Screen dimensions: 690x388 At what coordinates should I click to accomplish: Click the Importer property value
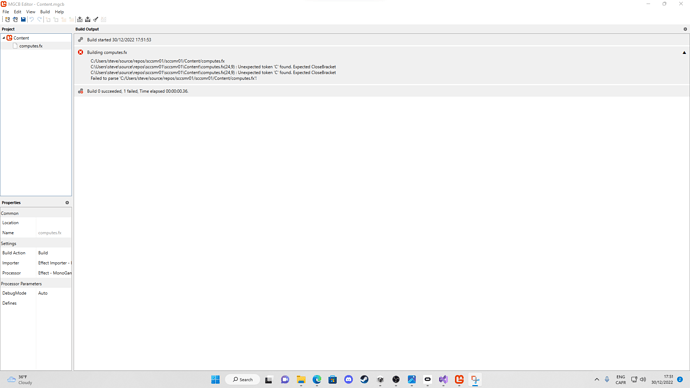pyautogui.click(x=54, y=263)
